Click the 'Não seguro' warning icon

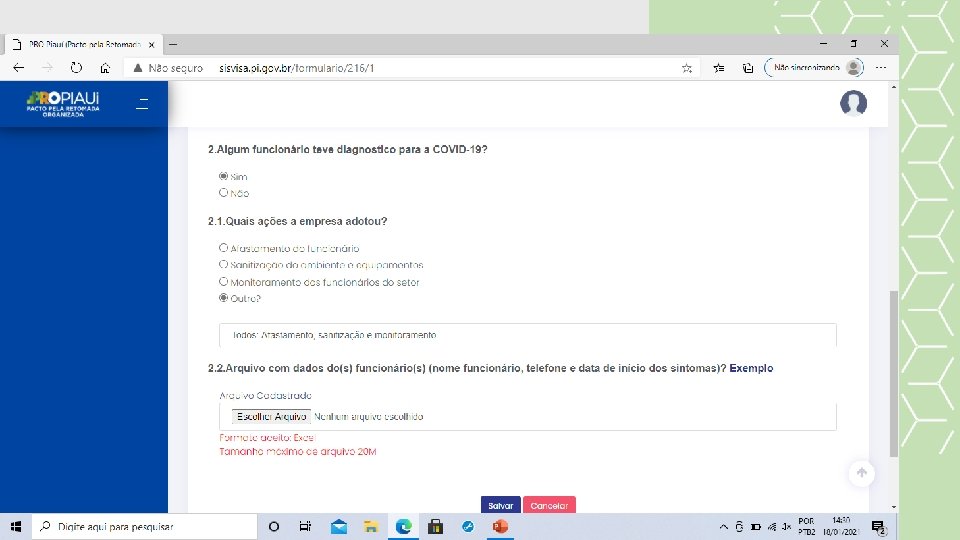(x=138, y=68)
